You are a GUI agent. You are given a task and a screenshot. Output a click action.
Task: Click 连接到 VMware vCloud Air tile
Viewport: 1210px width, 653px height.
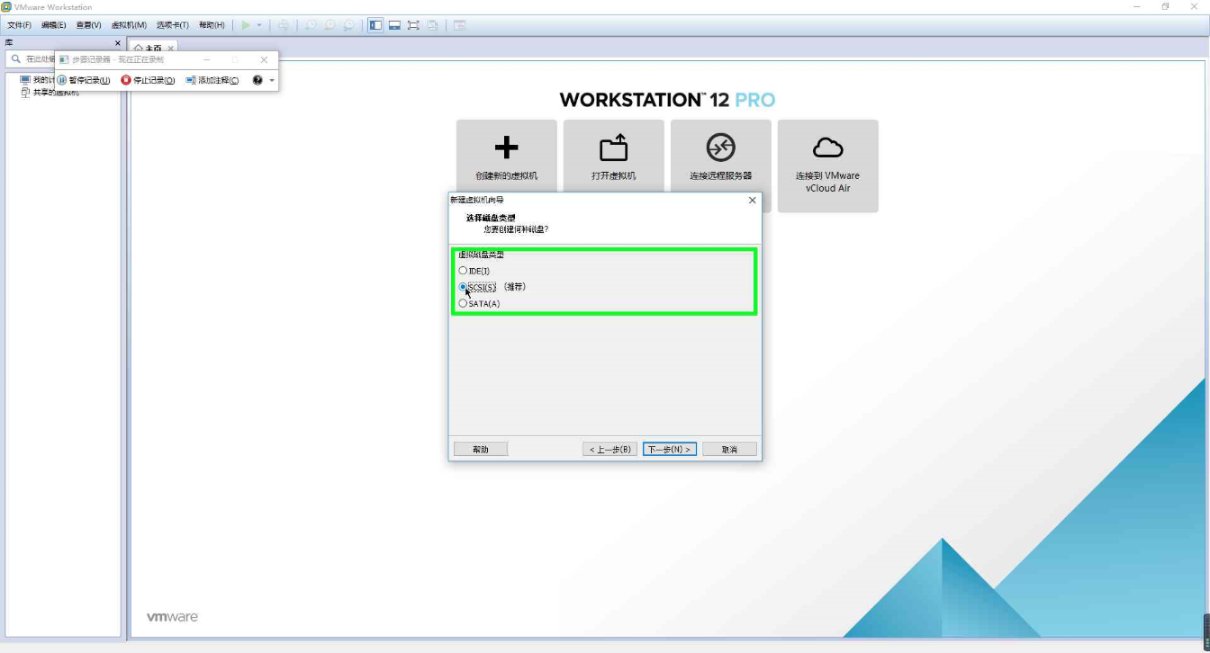click(828, 166)
